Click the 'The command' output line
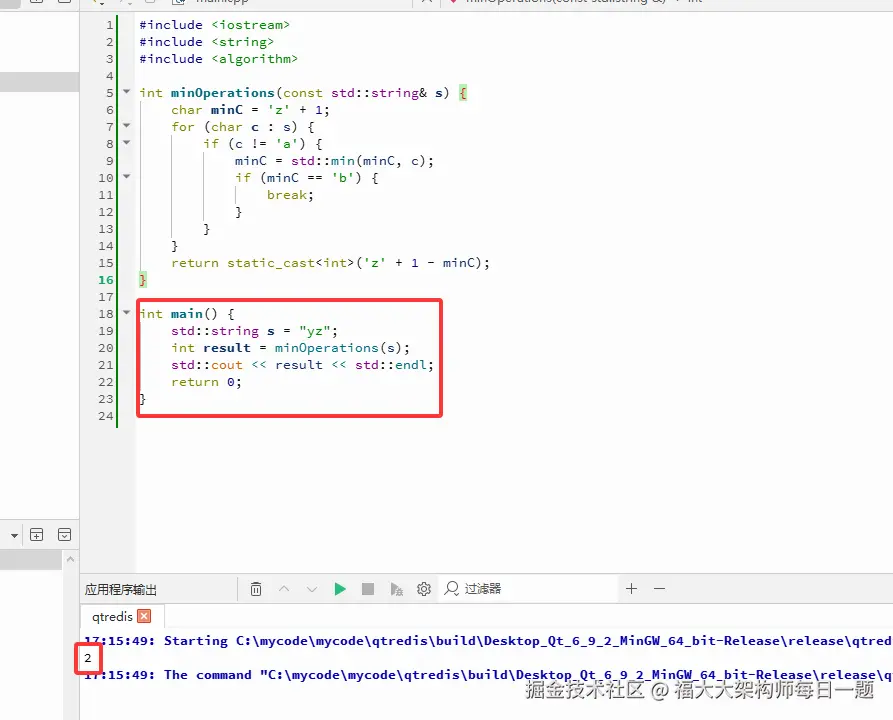 tap(488, 675)
